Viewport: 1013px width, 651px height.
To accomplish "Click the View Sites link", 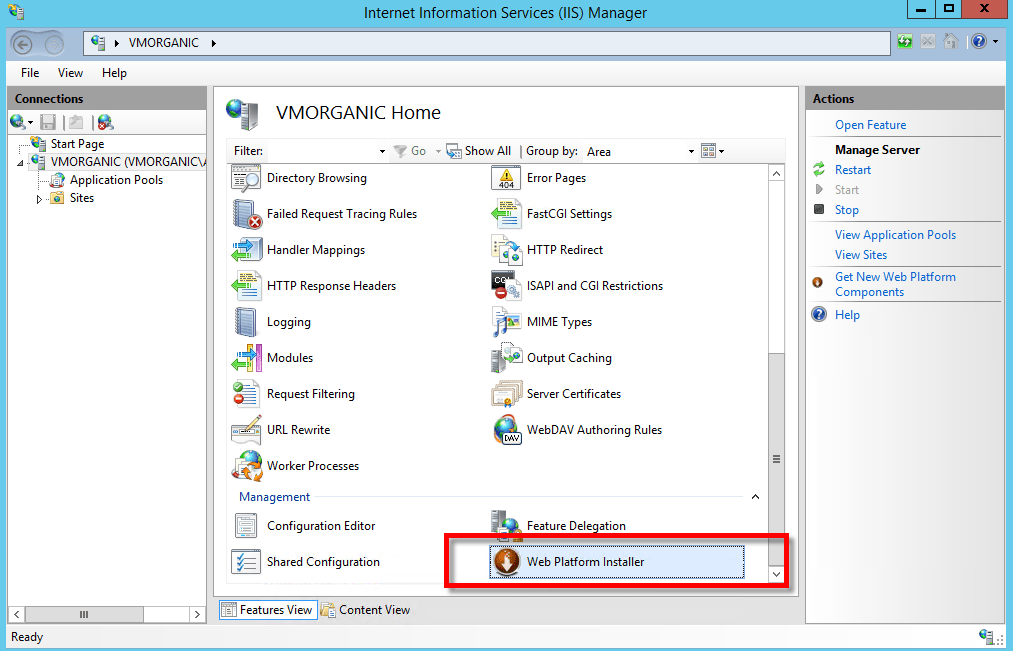I will [861, 255].
